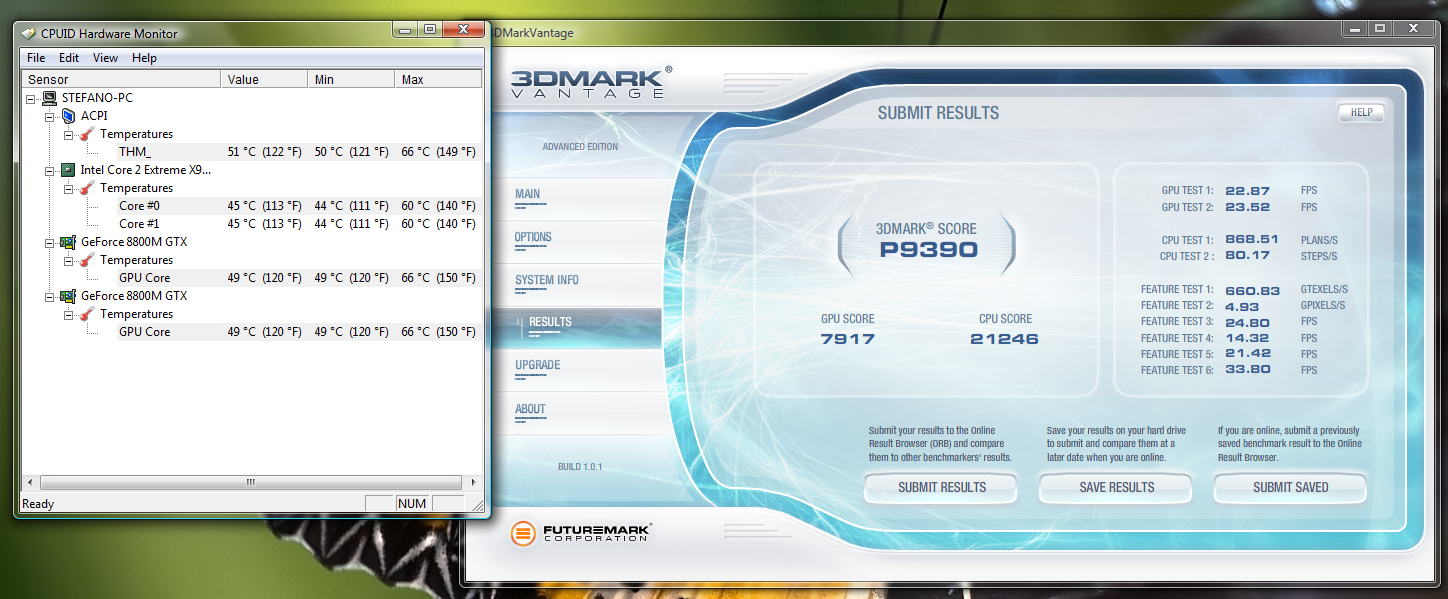Go to the MAIN section in 3DMark Vantage
Screen dimensions: 1448x599
(528, 194)
